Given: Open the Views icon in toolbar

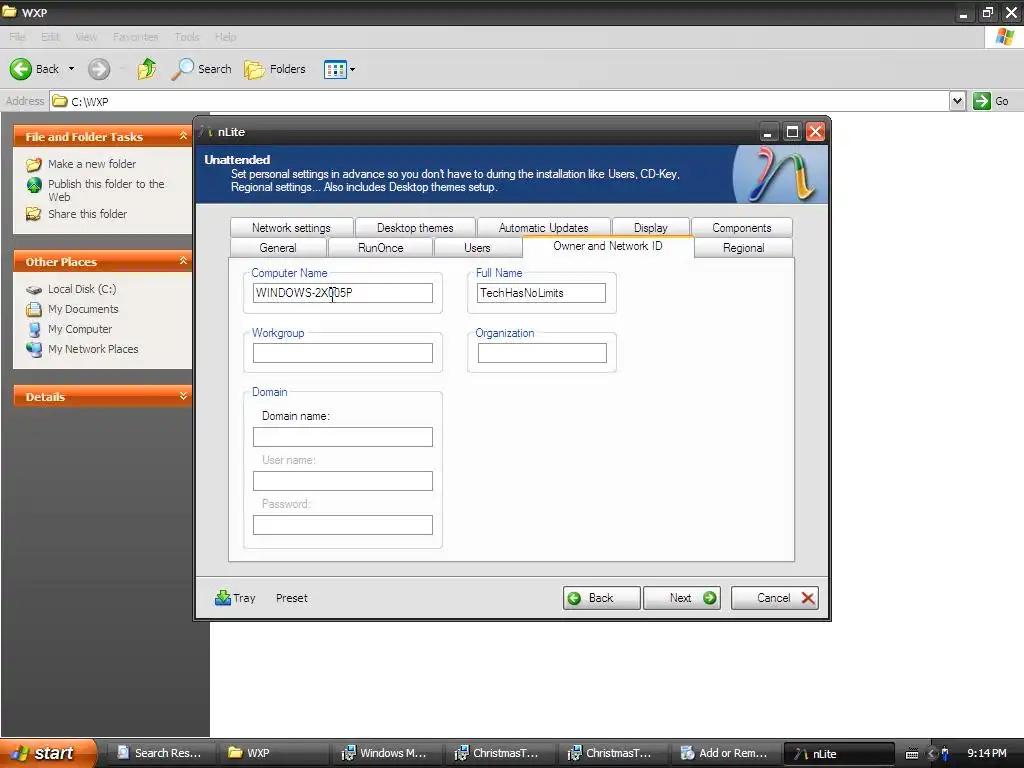Looking at the screenshot, I should [335, 69].
